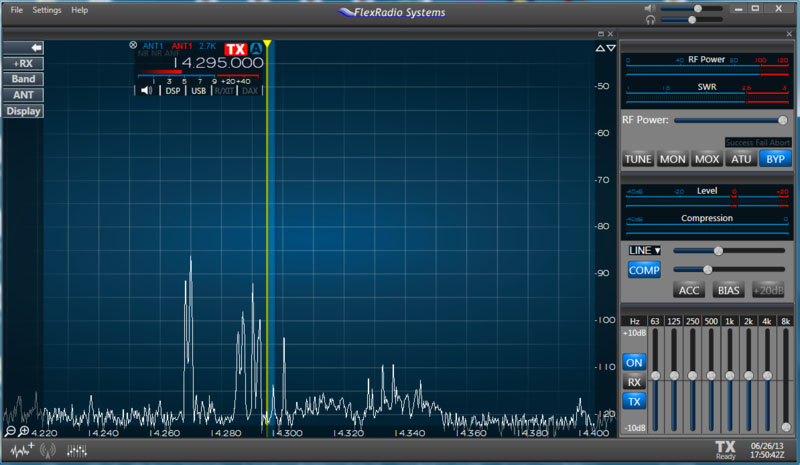Click the yellow triangle slice marker
This screenshot has height=465, width=800.
click(267, 44)
